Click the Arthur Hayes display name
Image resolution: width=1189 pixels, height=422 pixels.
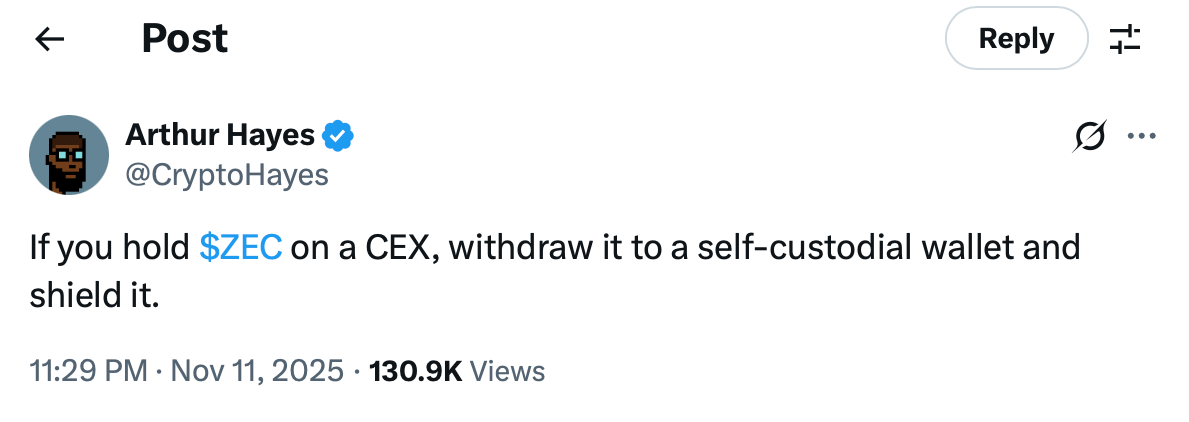click(x=220, y=134)
